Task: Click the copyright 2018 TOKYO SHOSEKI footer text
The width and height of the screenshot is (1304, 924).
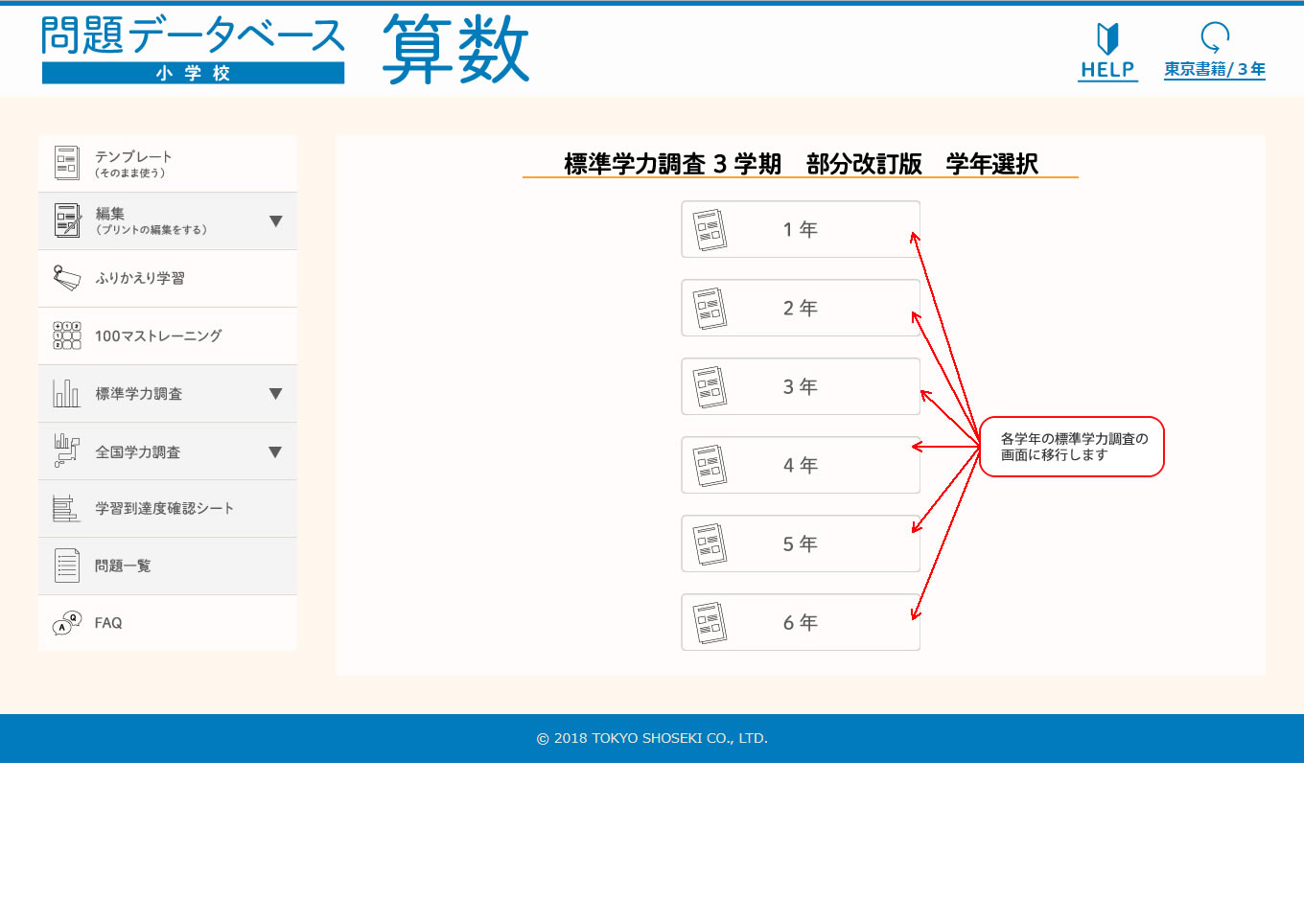Action: pos(652,738)
